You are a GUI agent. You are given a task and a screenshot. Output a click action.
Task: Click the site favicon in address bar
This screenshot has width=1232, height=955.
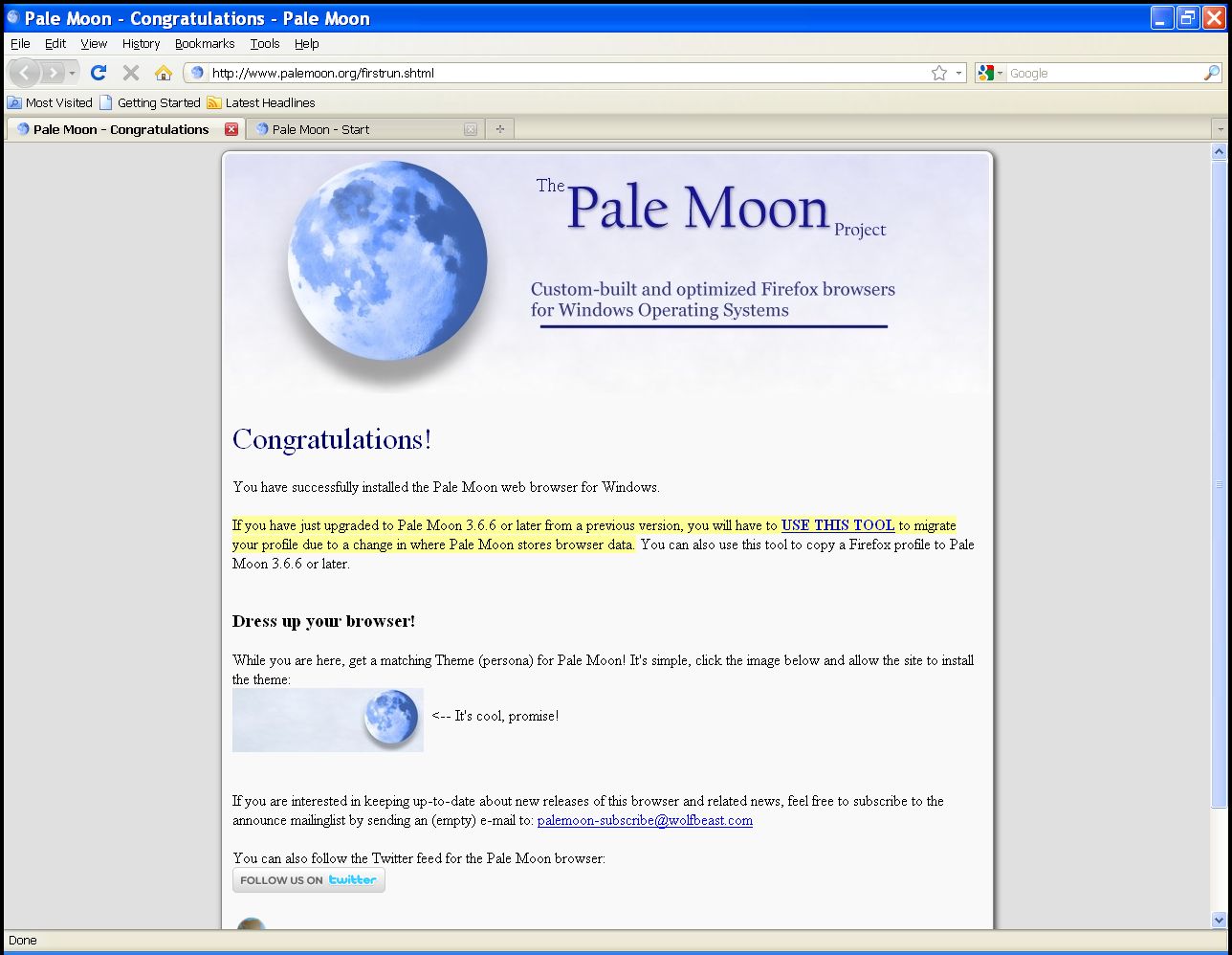coord(198,73)
